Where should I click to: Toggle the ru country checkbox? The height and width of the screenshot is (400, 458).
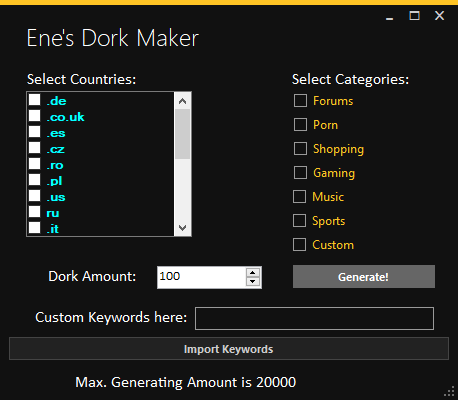pos(35,212)
